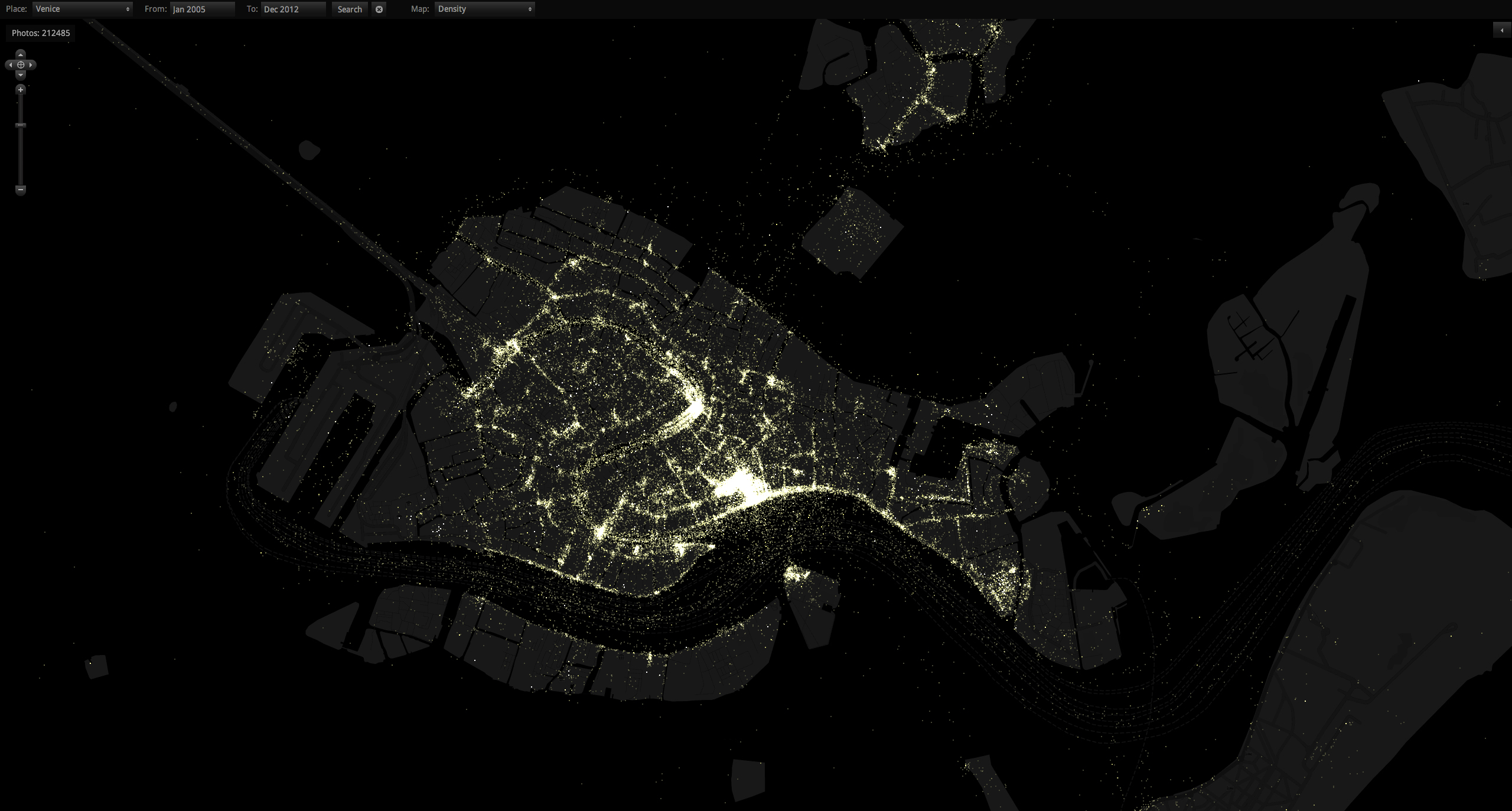Zoom in with the plus button

21,90
